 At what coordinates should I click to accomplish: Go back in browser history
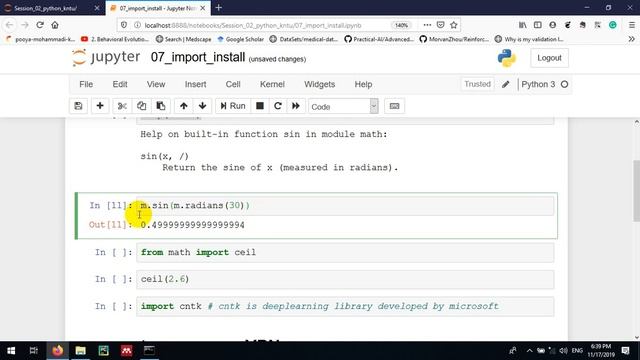(x=9, y=25)
